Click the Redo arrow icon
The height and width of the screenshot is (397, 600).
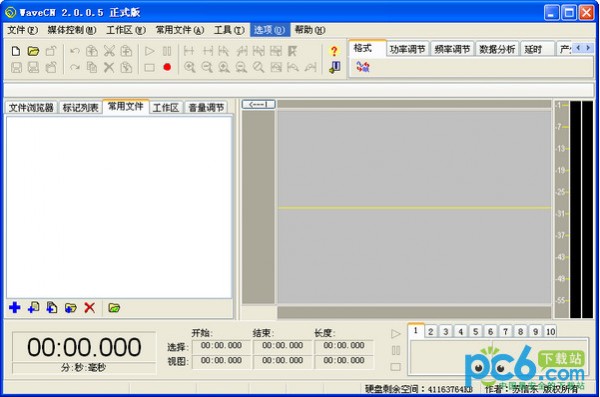coord(75,68)
